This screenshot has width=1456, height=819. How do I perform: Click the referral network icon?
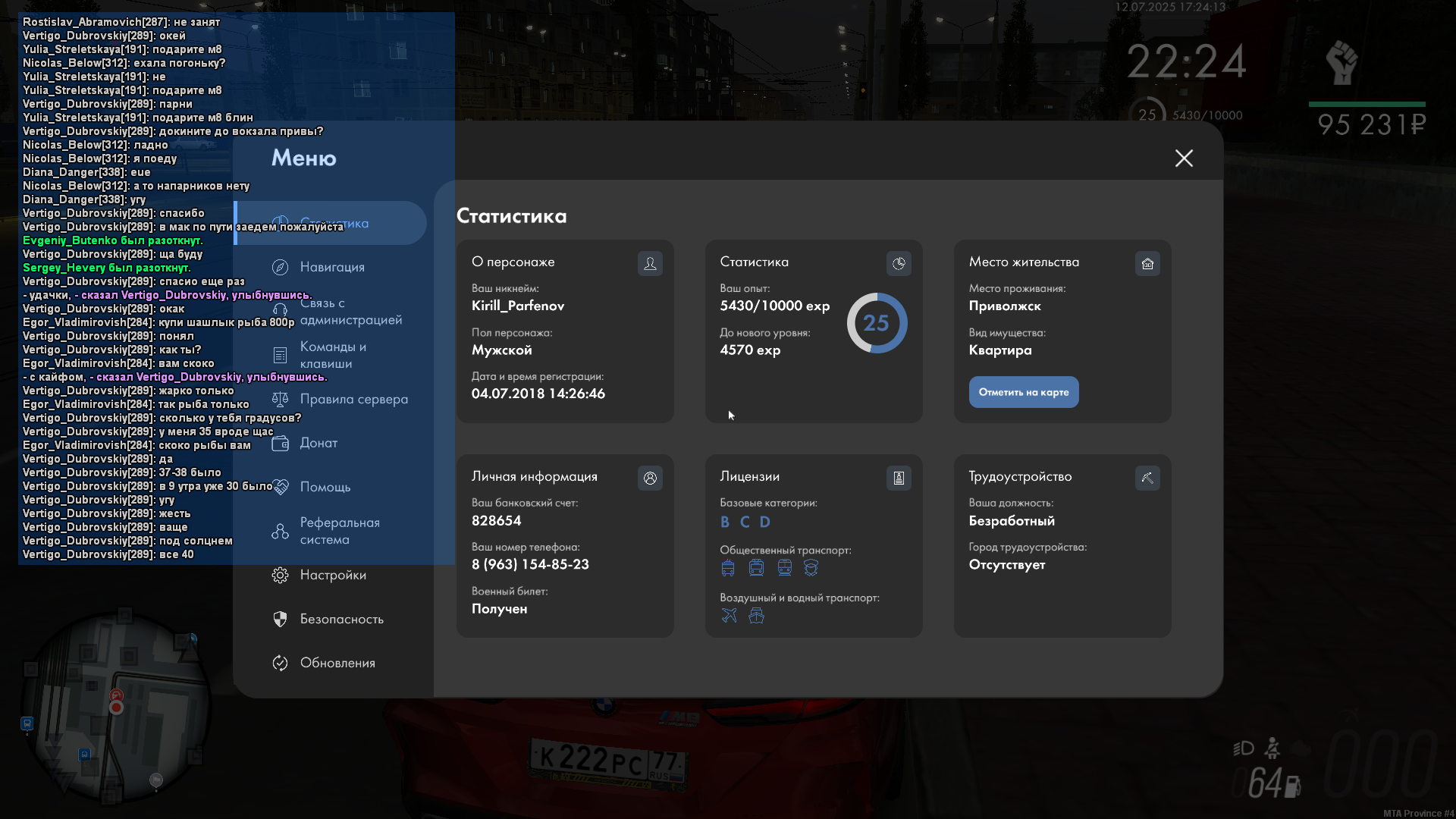tap(280, 531)
